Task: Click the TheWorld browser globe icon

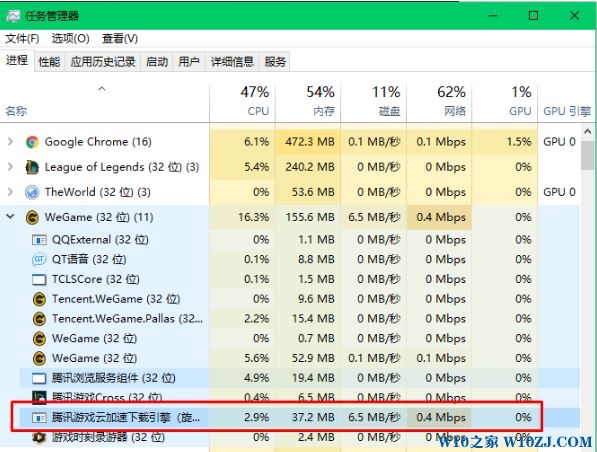Action: (32, 192)
